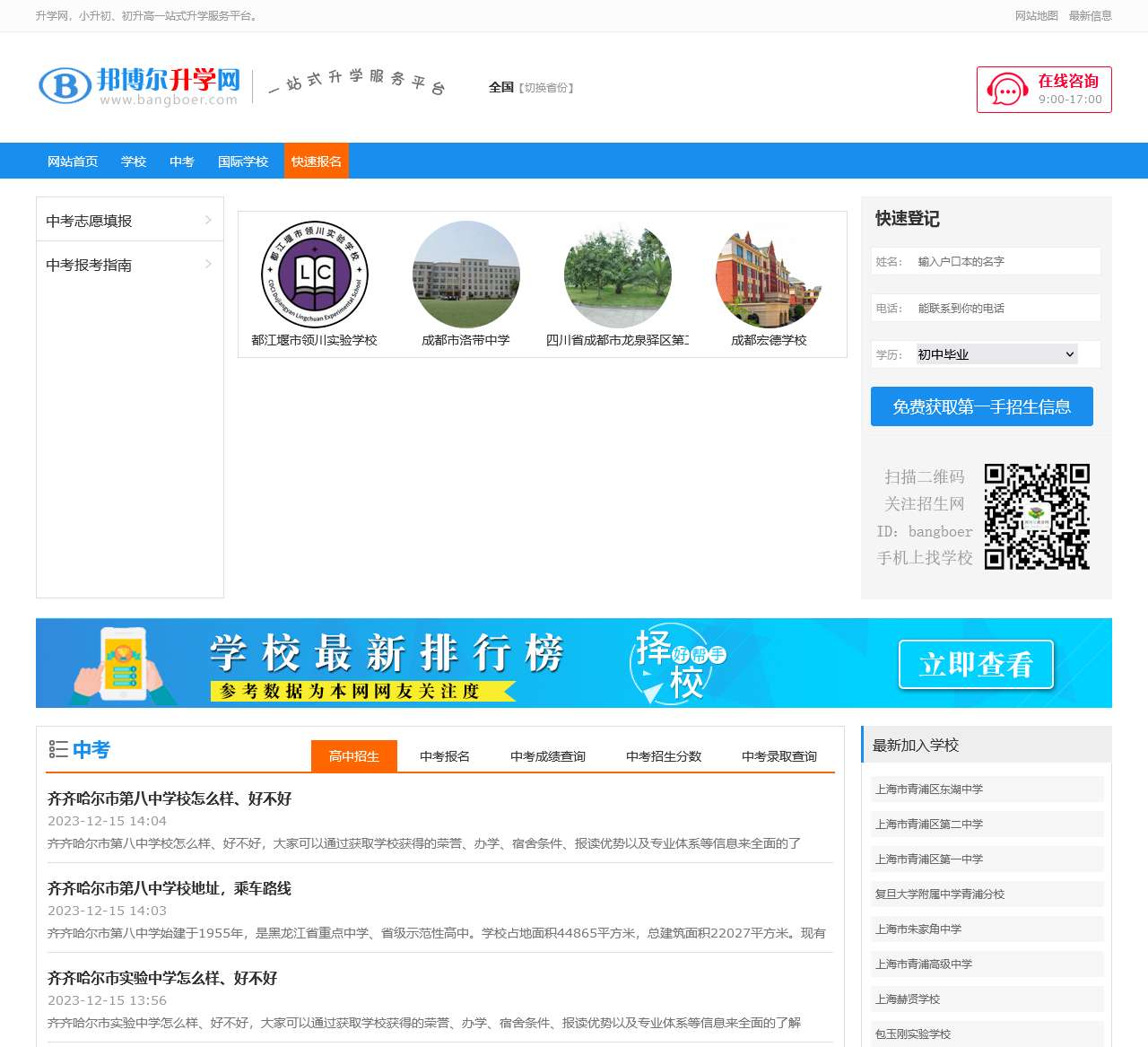Click the 上海市青浦区东湖中学 school link
This screenshot has width=1148, height=1047.
pyautogui.click(x=929, y=789)
